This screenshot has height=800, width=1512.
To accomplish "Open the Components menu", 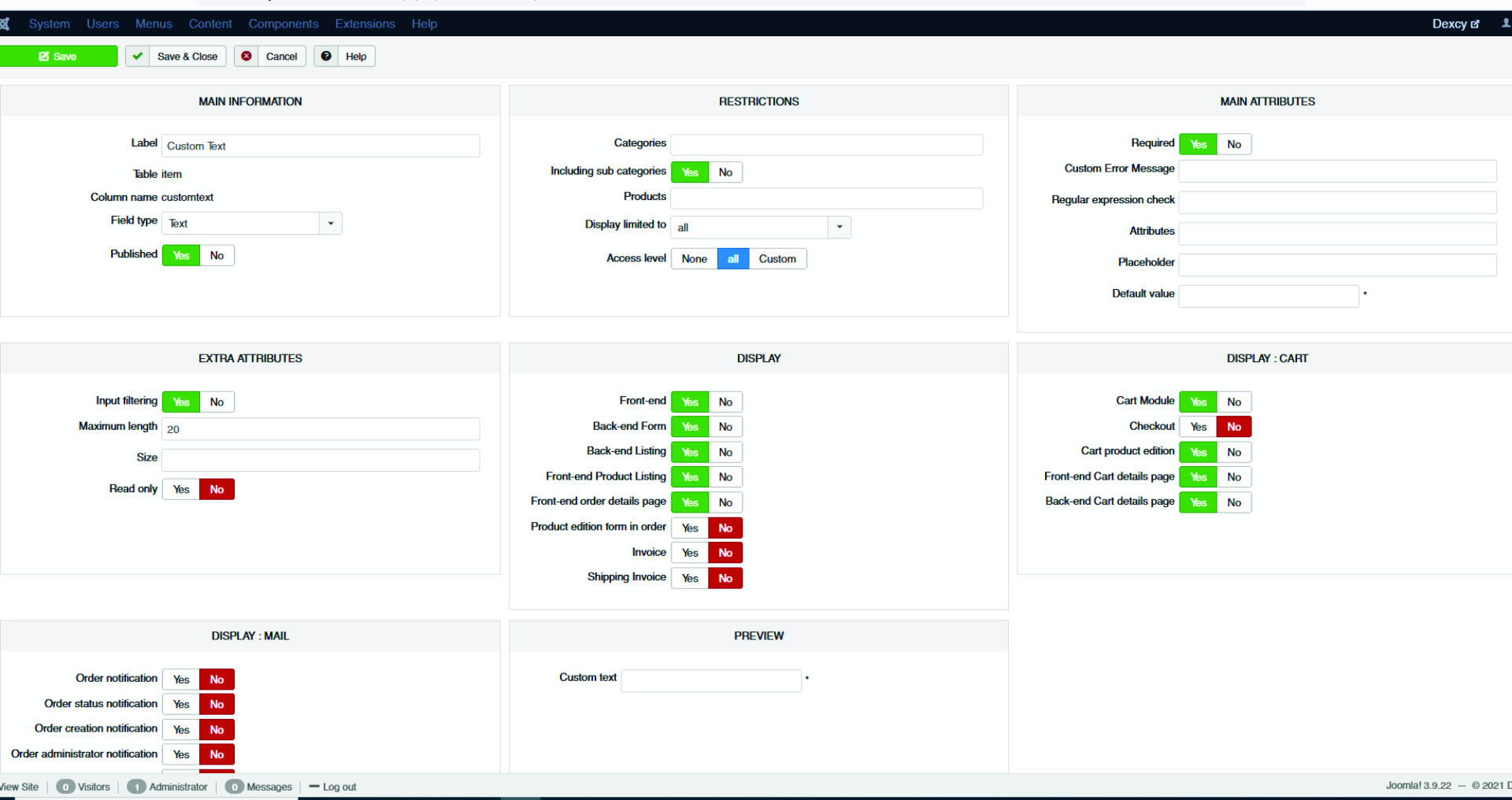I will [x=283, y=24].
